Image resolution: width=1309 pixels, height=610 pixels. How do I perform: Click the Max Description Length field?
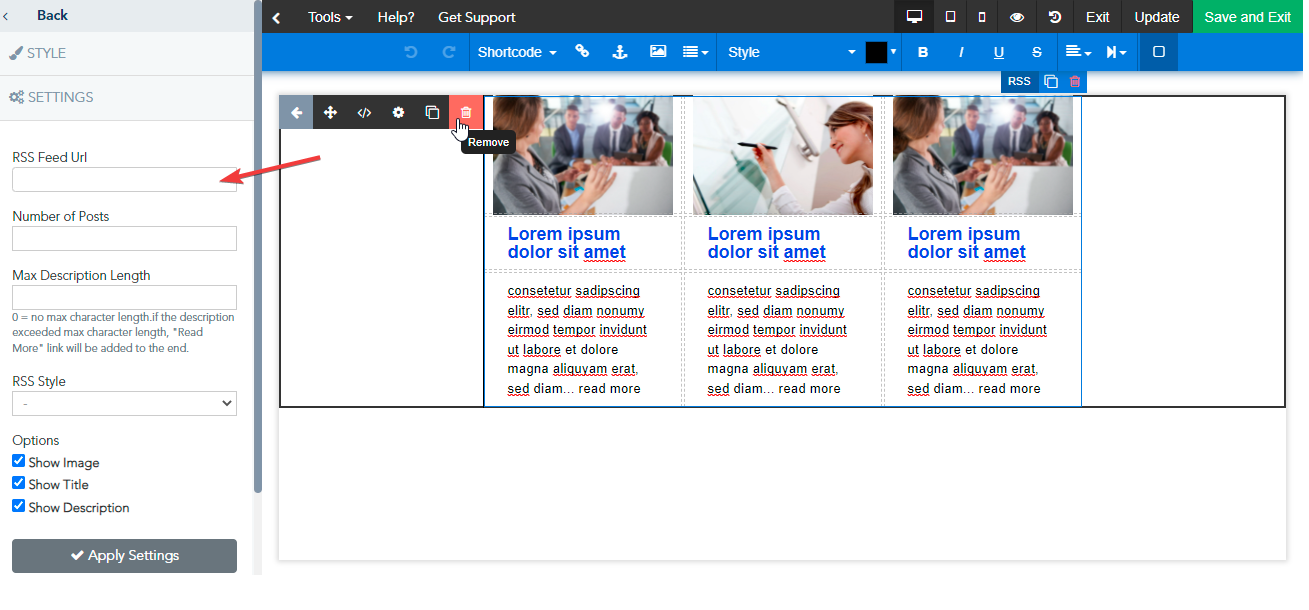[124, 297]
